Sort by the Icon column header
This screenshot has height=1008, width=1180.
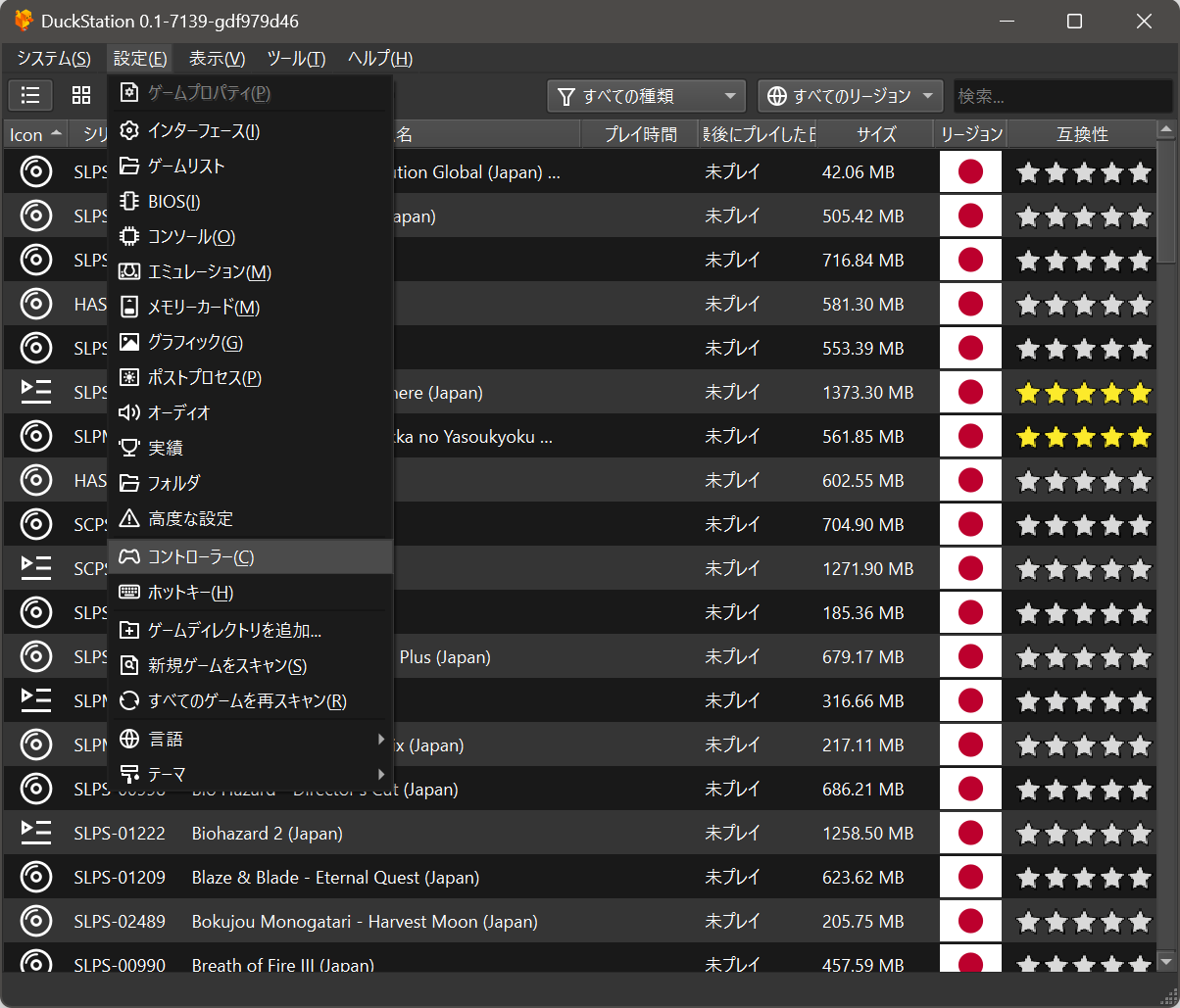[35, 134]
